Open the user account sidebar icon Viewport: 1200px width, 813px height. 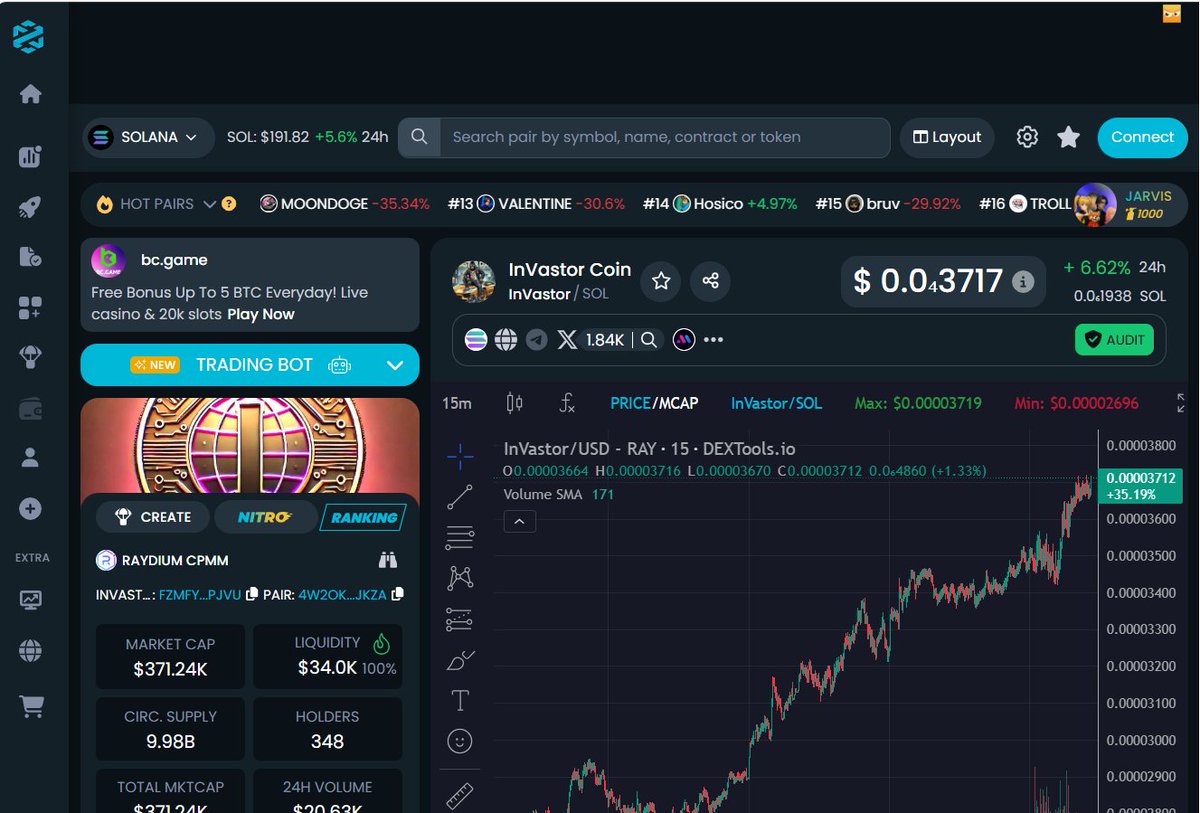click(x=30, y=458)
